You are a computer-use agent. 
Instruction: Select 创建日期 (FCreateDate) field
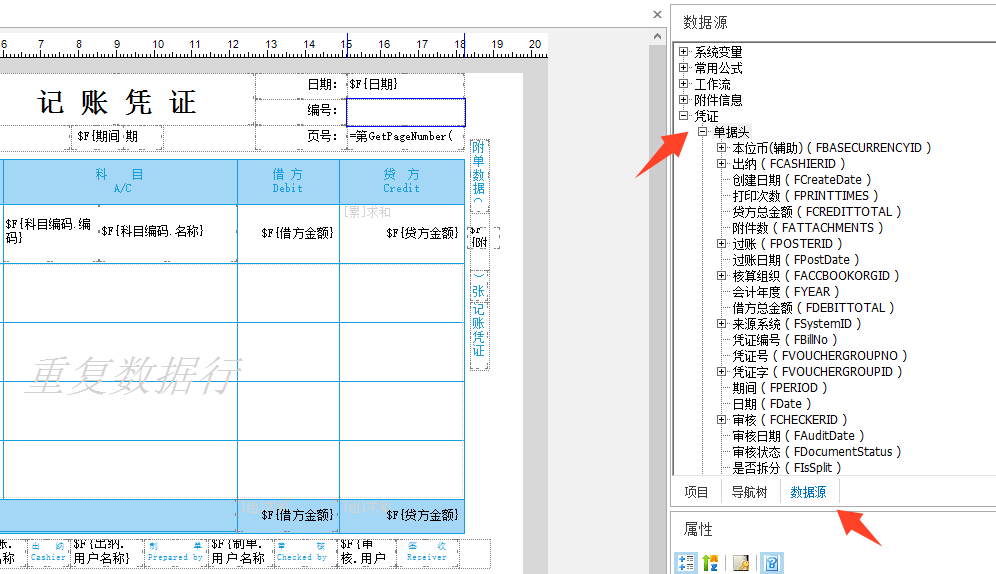[x=802, y=180]
